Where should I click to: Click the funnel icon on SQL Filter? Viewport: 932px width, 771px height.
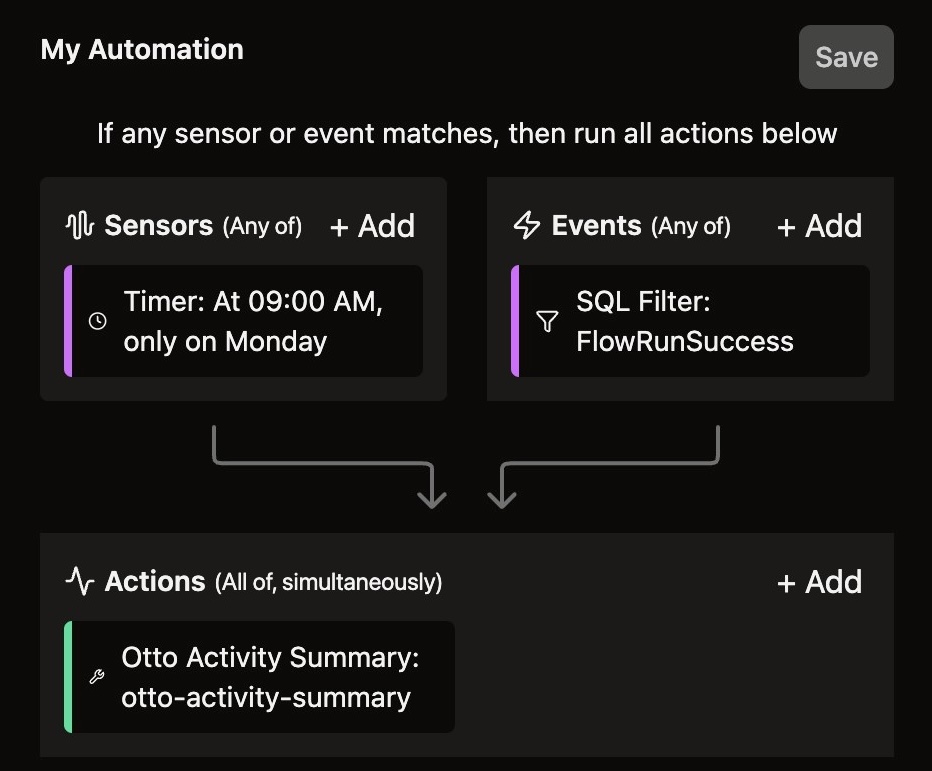pyautogui.click(x=547, y=321)
